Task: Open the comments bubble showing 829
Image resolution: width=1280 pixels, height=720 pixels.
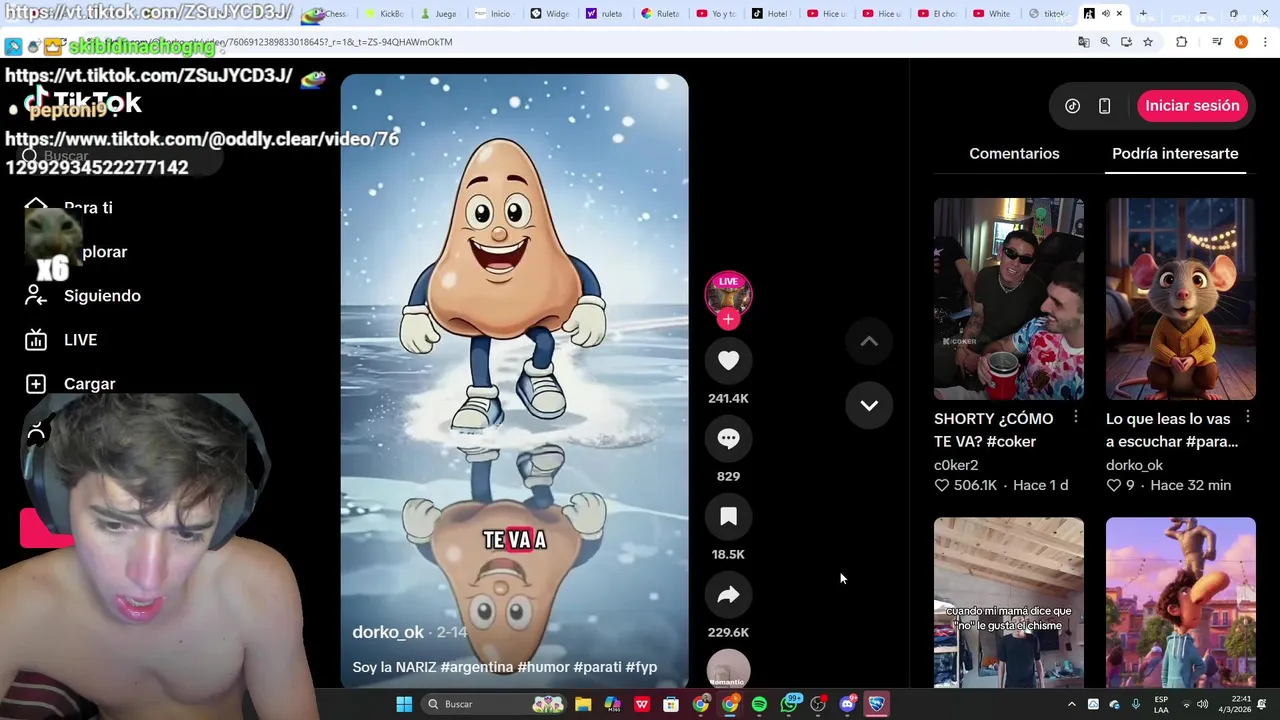Action: [728, 438]
